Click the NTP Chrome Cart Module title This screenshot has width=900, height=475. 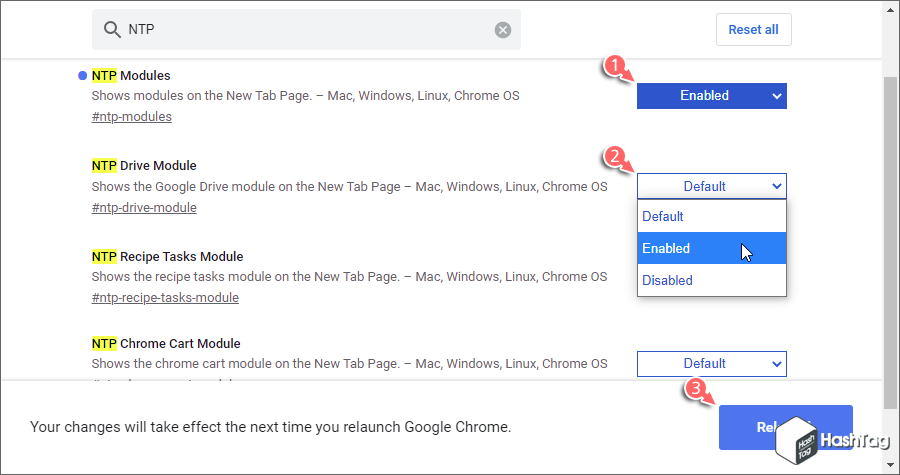pyautogui.click(x=166, y=344)
